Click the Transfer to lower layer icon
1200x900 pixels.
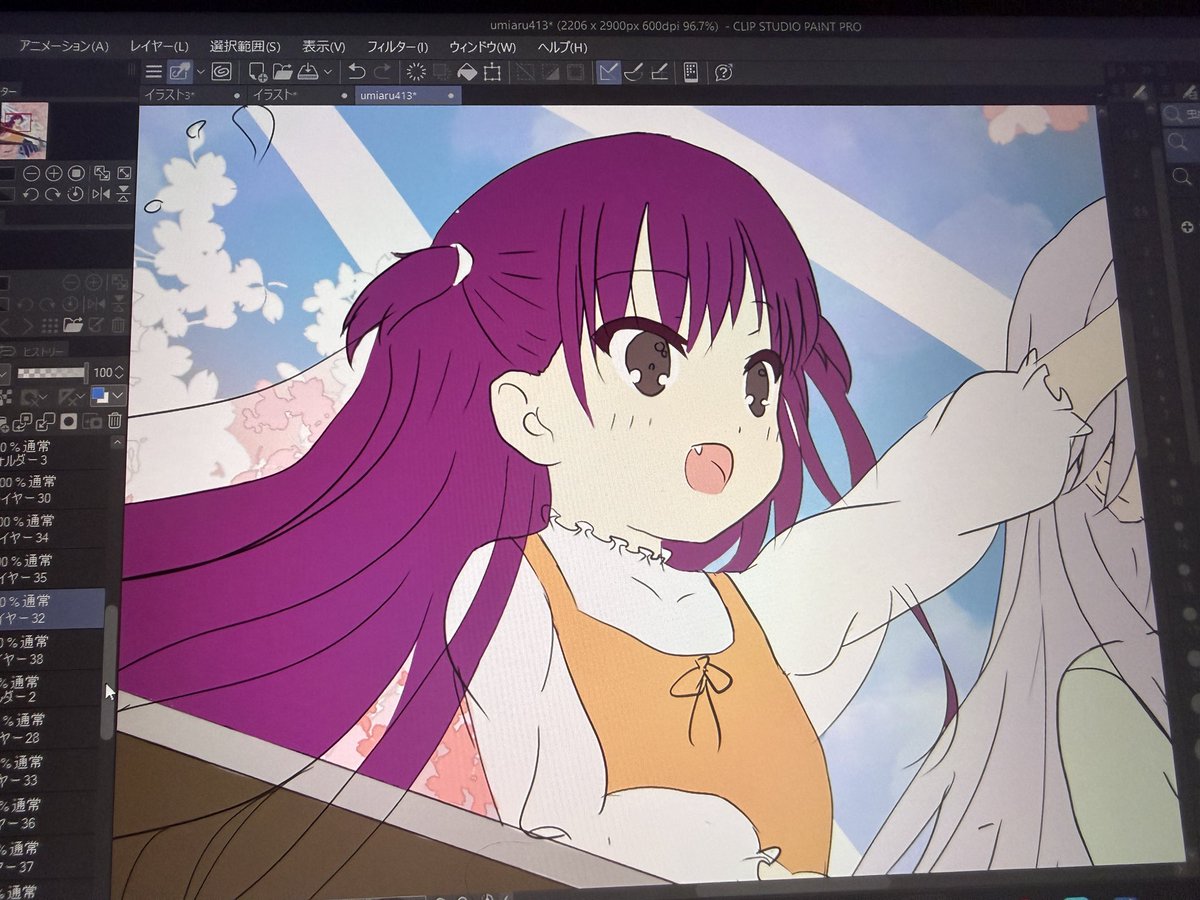point(22,421)
